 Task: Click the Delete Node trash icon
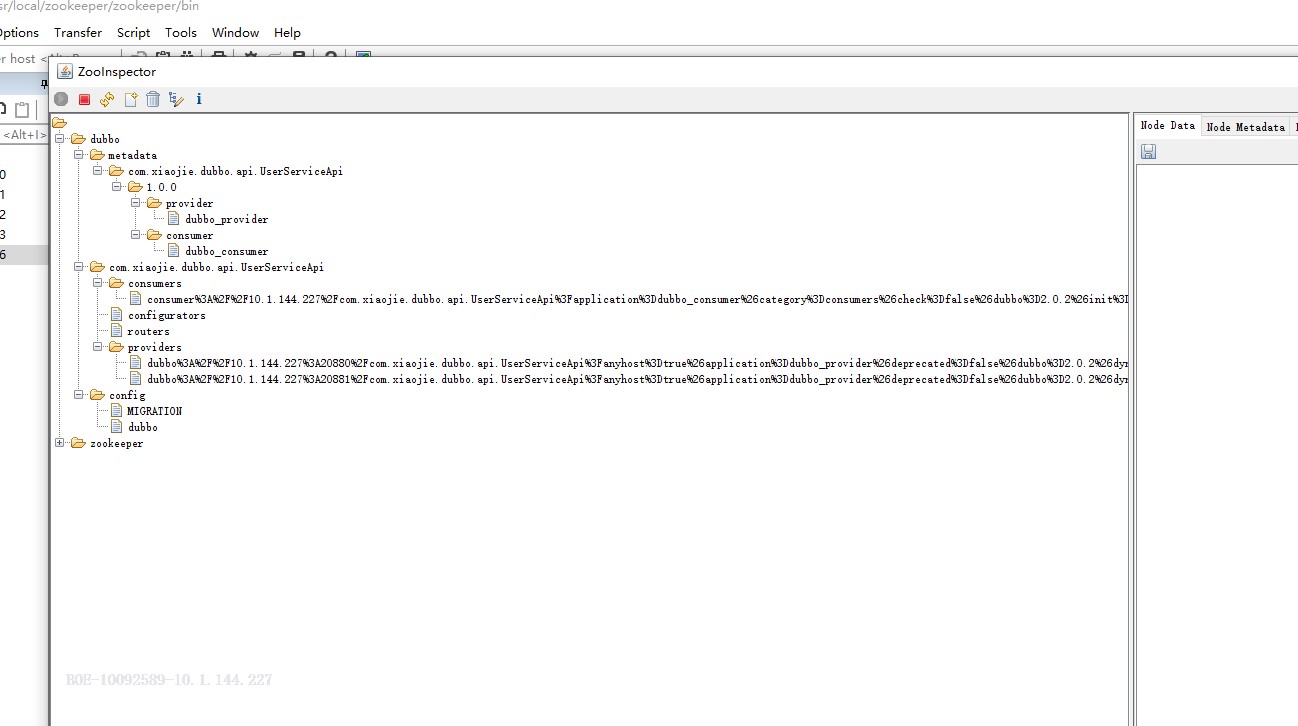153,99
